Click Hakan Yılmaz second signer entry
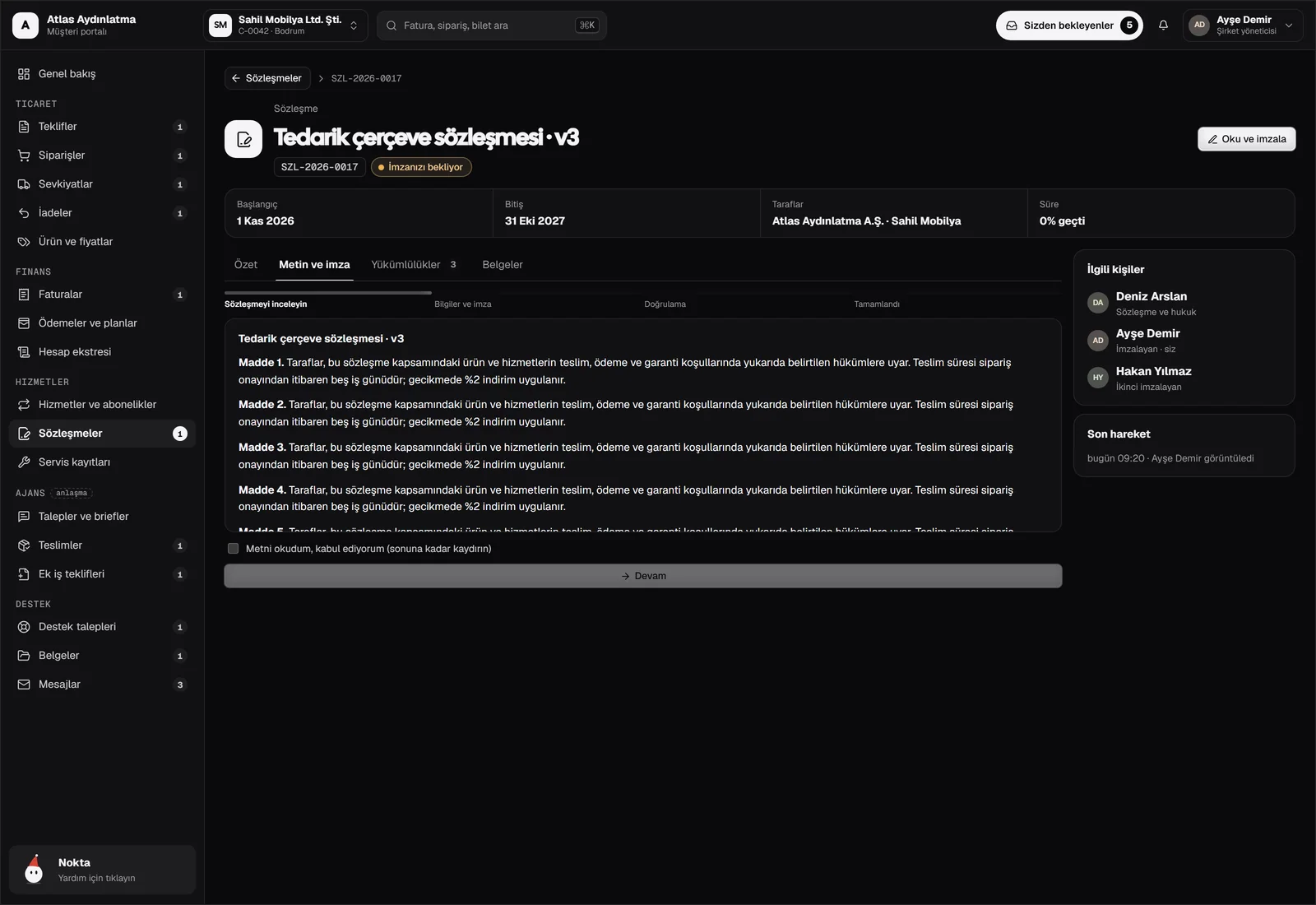 pyautogui.click(x=1184, y=378)
